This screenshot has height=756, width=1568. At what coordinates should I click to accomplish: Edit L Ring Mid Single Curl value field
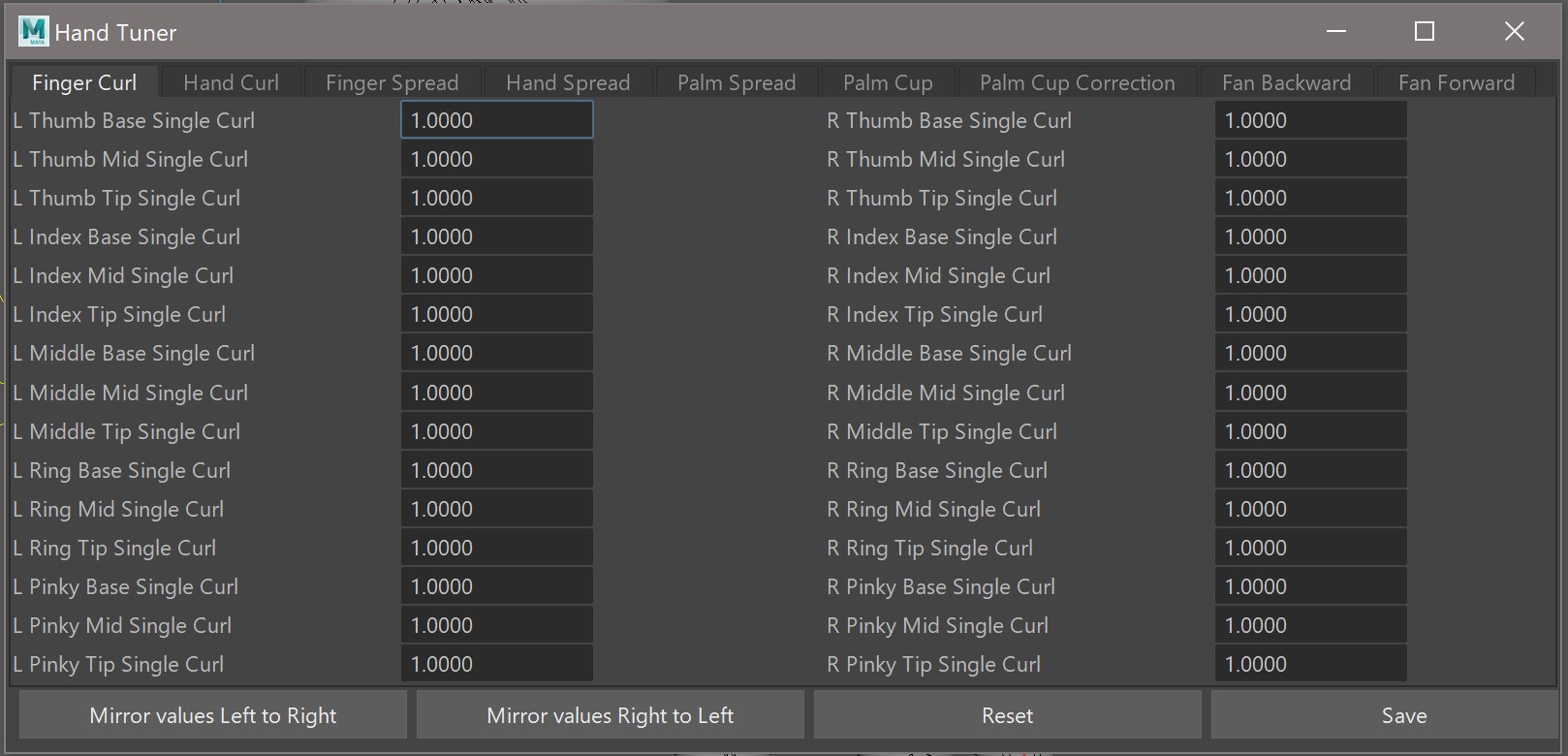pyautogui.click(x=497, y=509)
